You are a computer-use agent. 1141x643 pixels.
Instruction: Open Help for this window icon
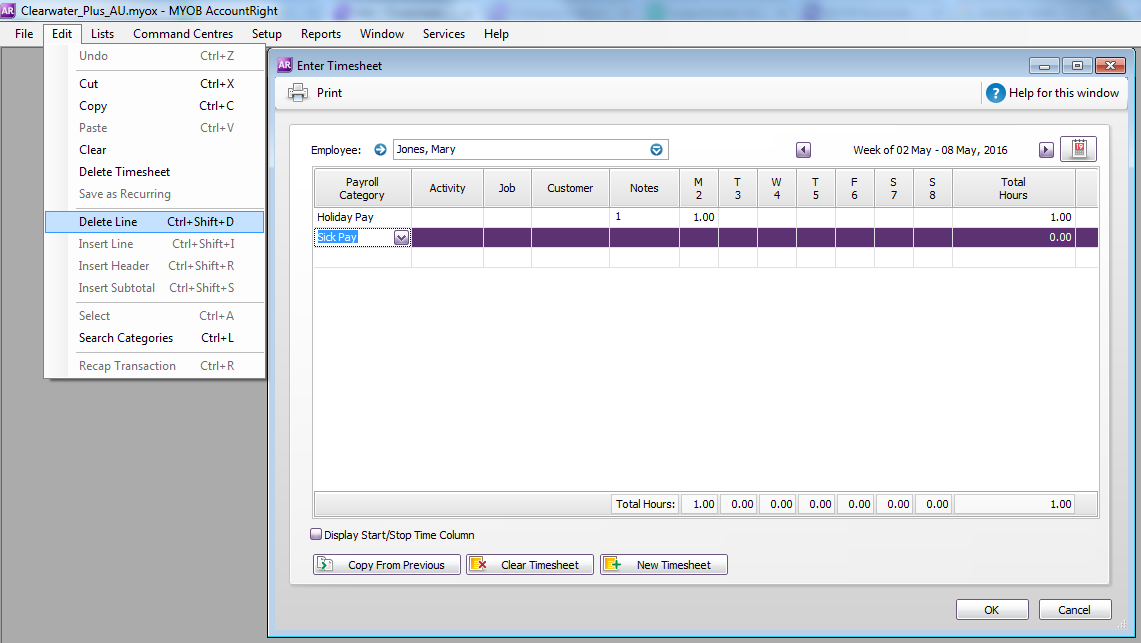(995, 93)
